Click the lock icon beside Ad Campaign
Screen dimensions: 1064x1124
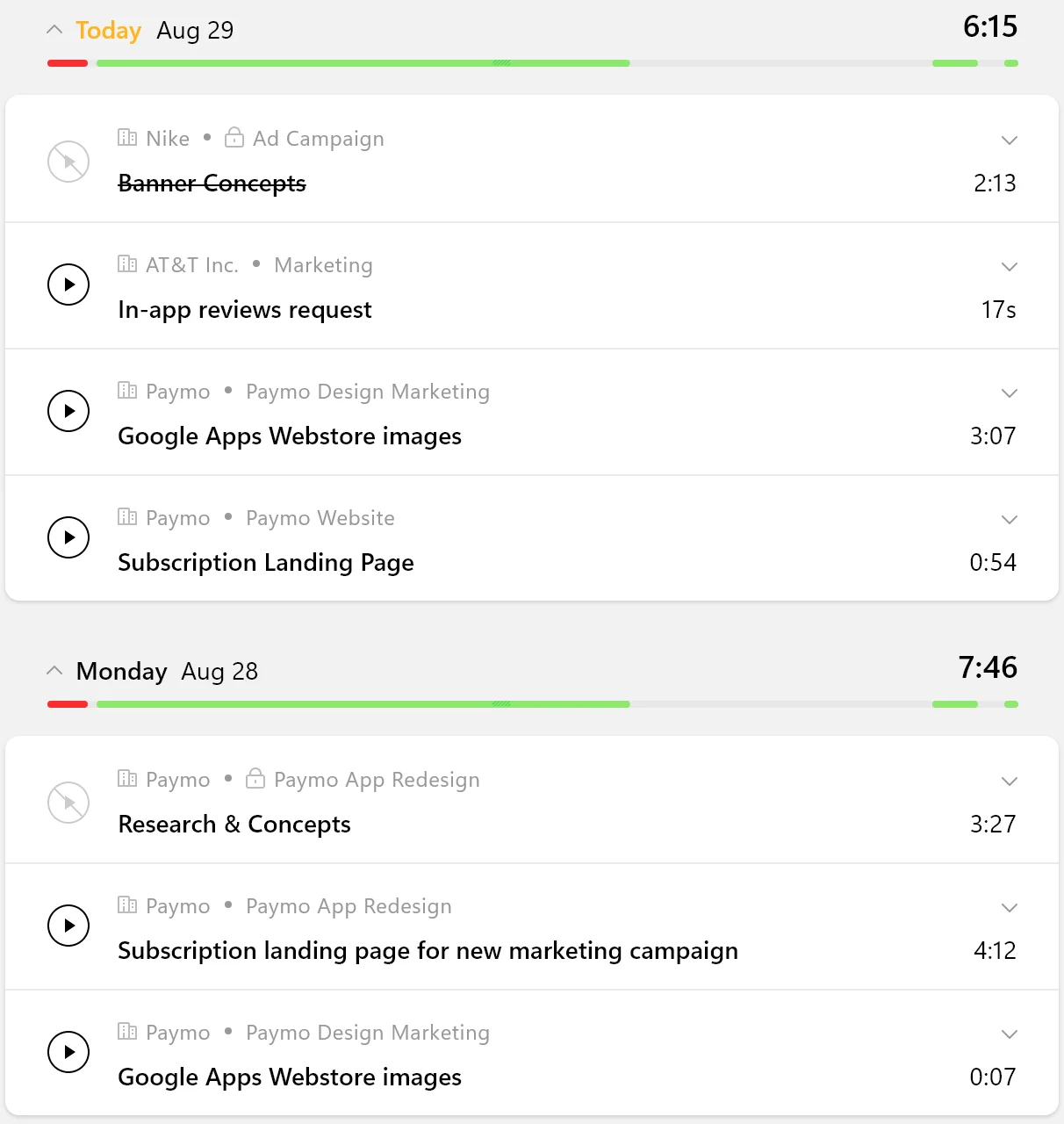234,137
